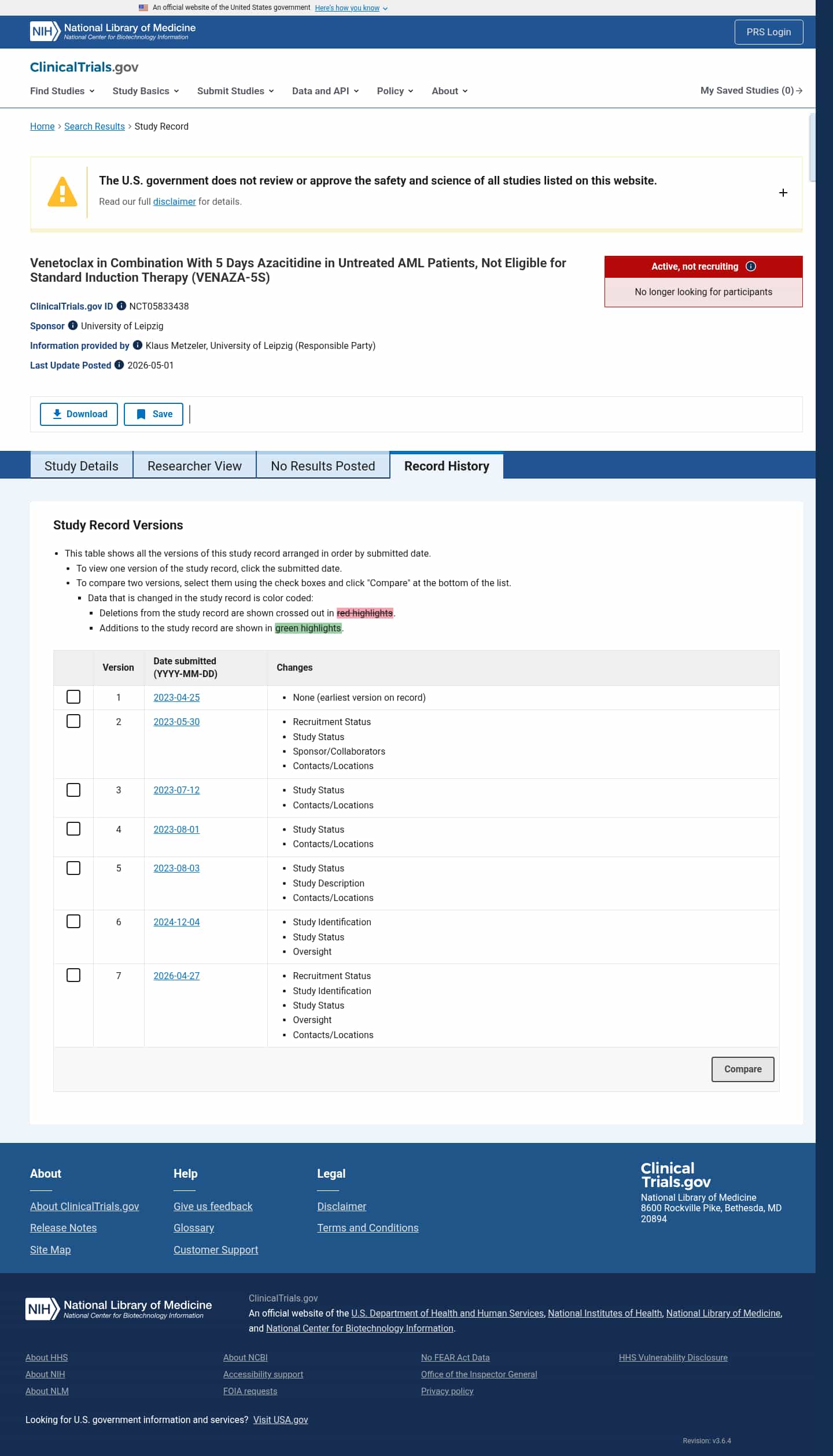833x1456 pixels.
Task: Open the Data and API dropdown
Action: click(326, 91)
